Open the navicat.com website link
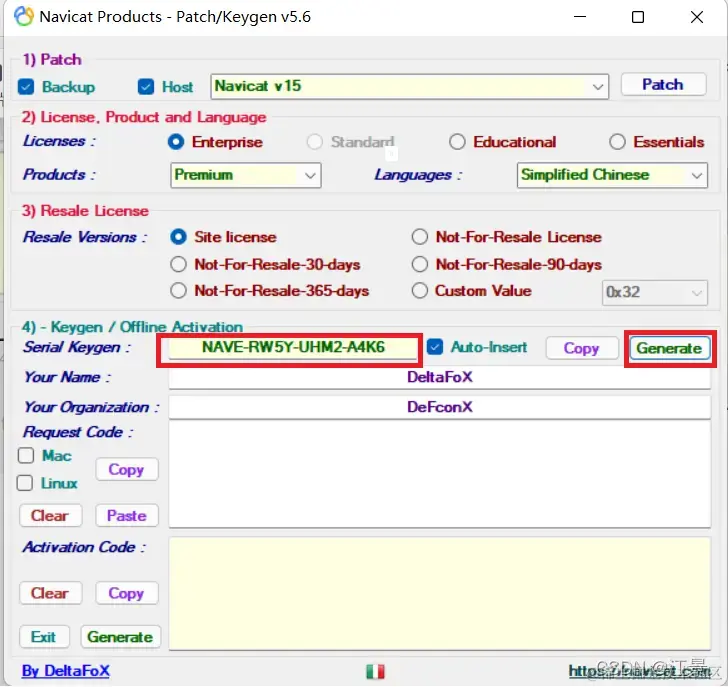This screenshot has width=728, height=687. [640, 671]
